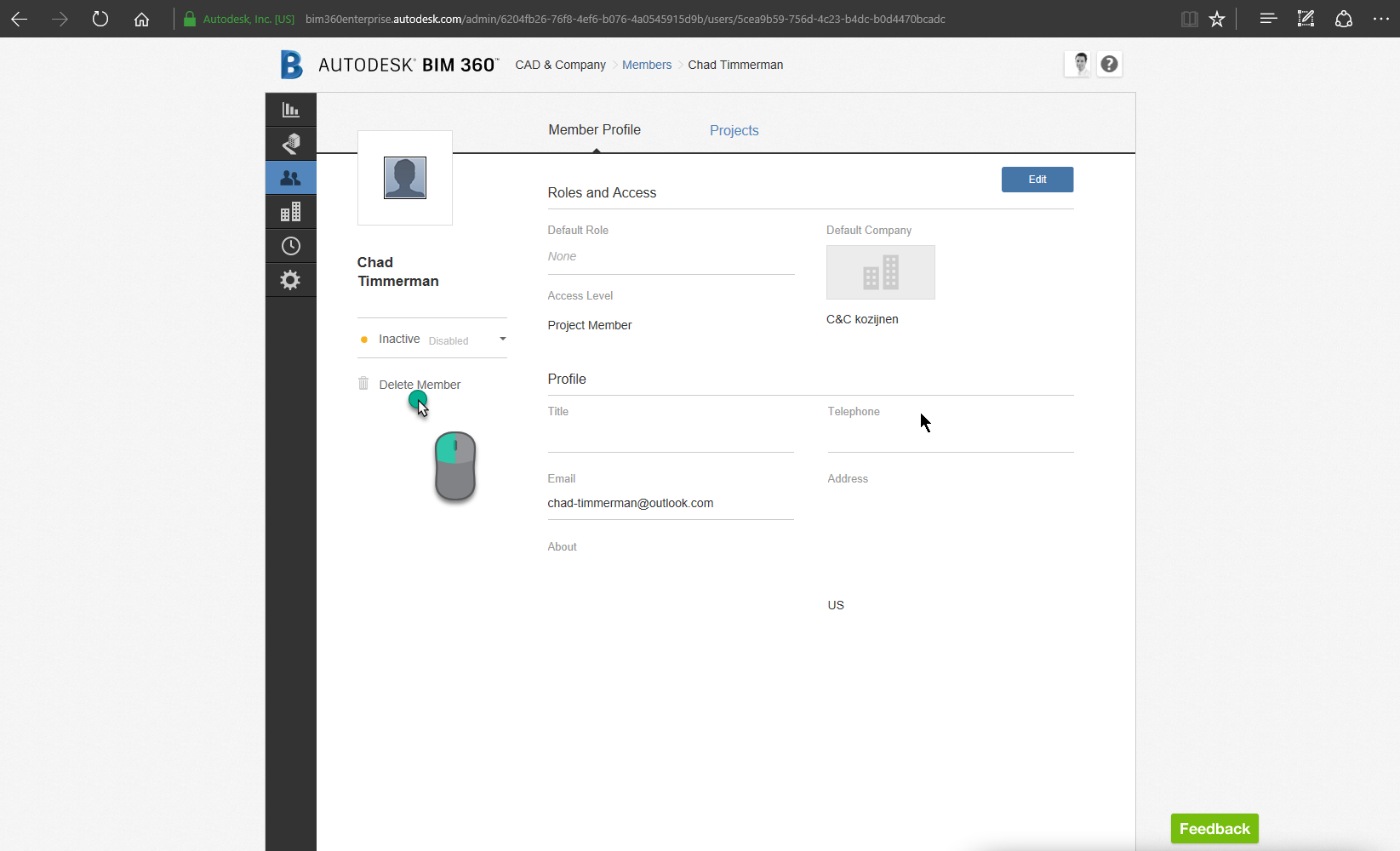Image resolution: width=1400 pixels, height=851 pixels.
Task: Click the Edit button for Roles and Access
Action: [x=1037, y=179]
